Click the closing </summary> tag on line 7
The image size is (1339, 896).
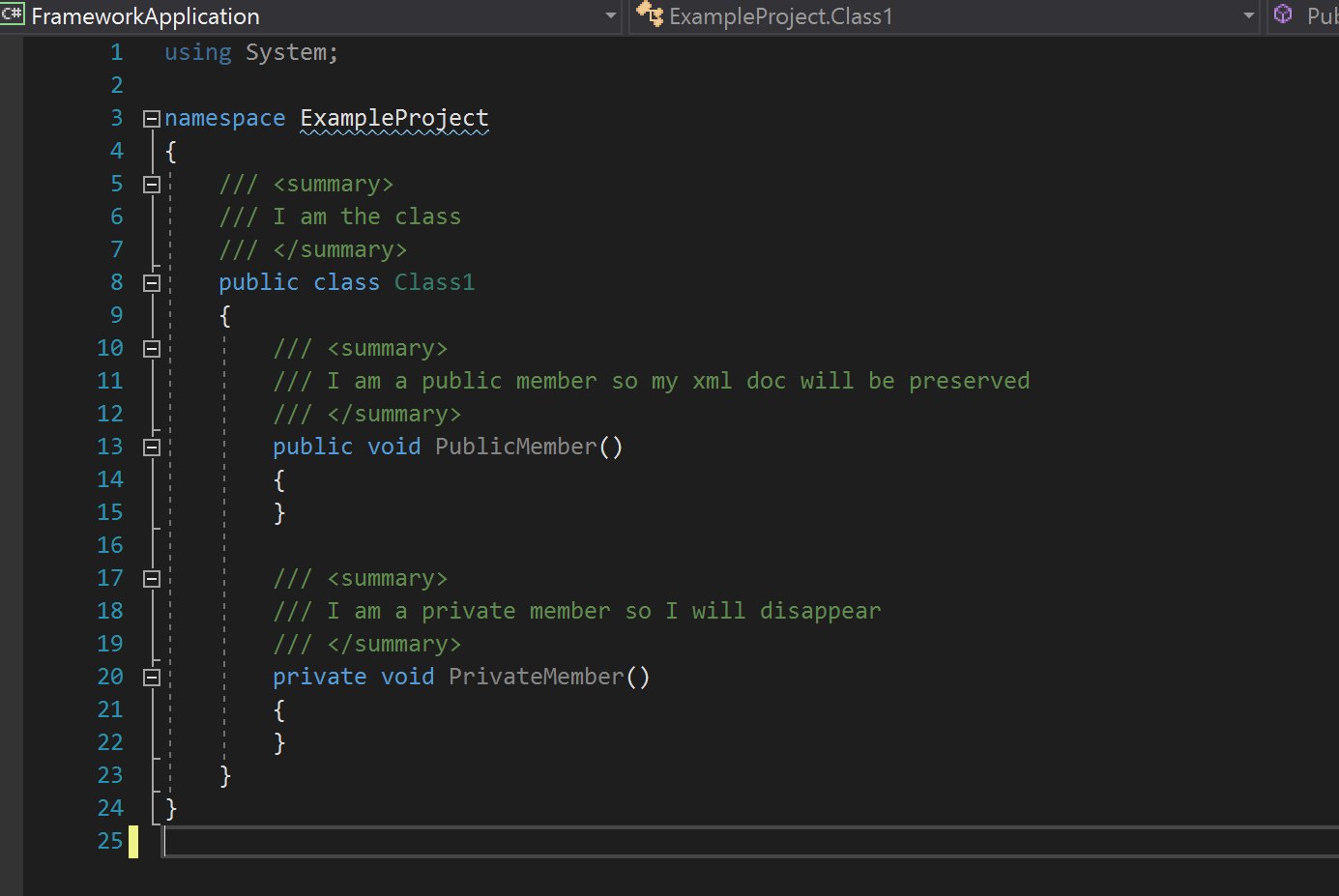coord(340,249)
